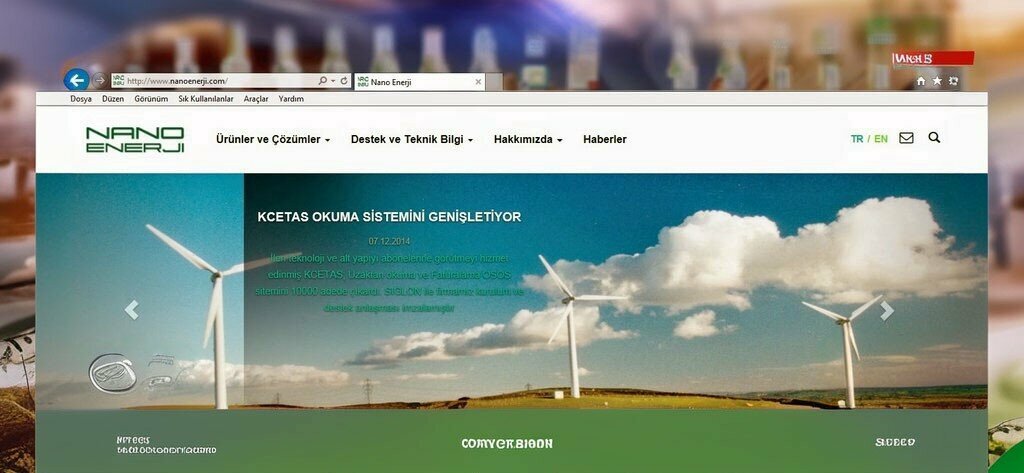The width and height of the screenshot is (1024, 473).
Task: Close the Nano Enerji tab
Action: pos(478,82)
